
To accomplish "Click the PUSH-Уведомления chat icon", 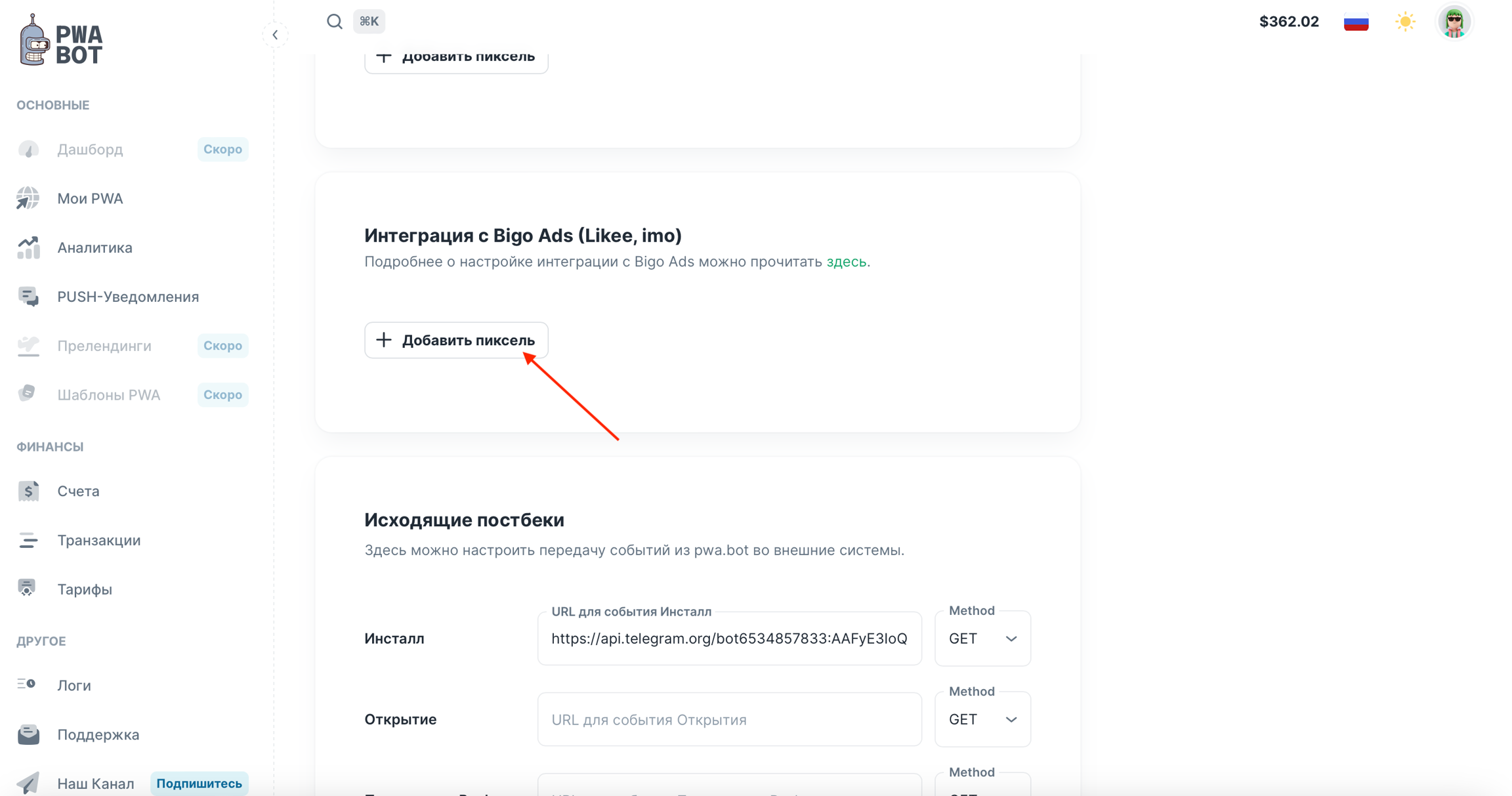I will click(x=28, y=297).
